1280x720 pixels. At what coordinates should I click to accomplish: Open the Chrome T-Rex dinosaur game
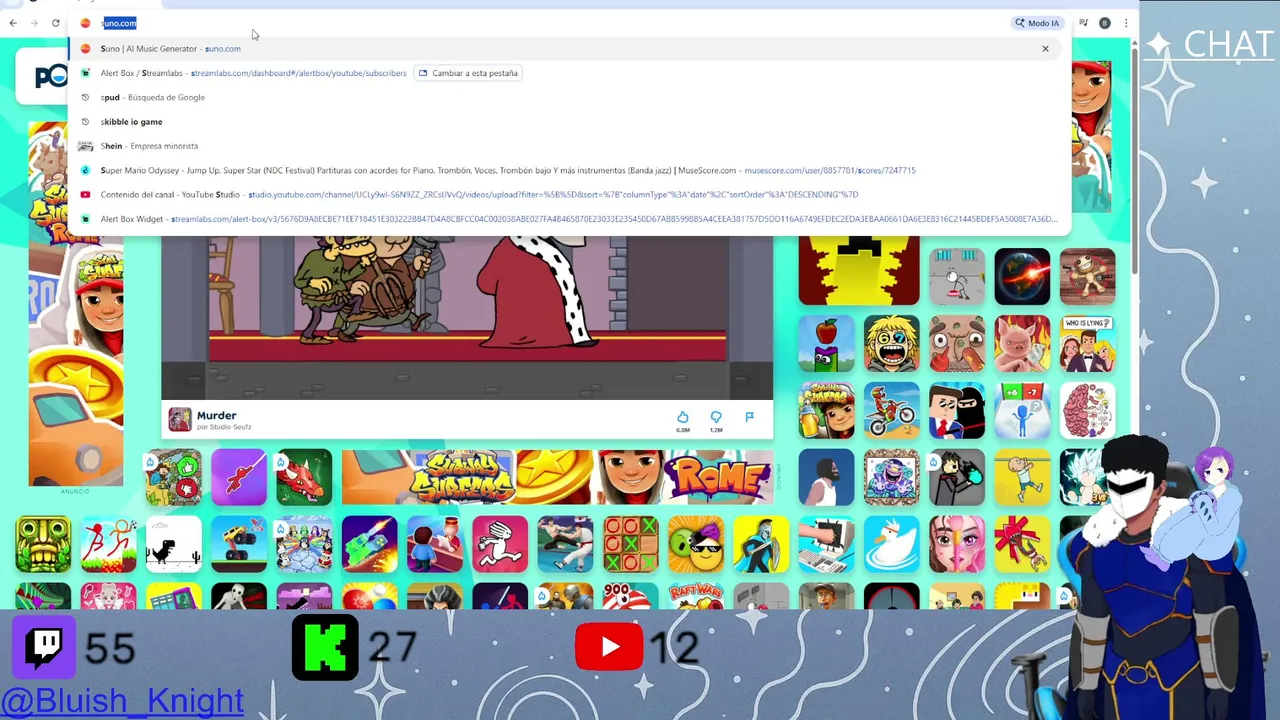coord(173,544)
